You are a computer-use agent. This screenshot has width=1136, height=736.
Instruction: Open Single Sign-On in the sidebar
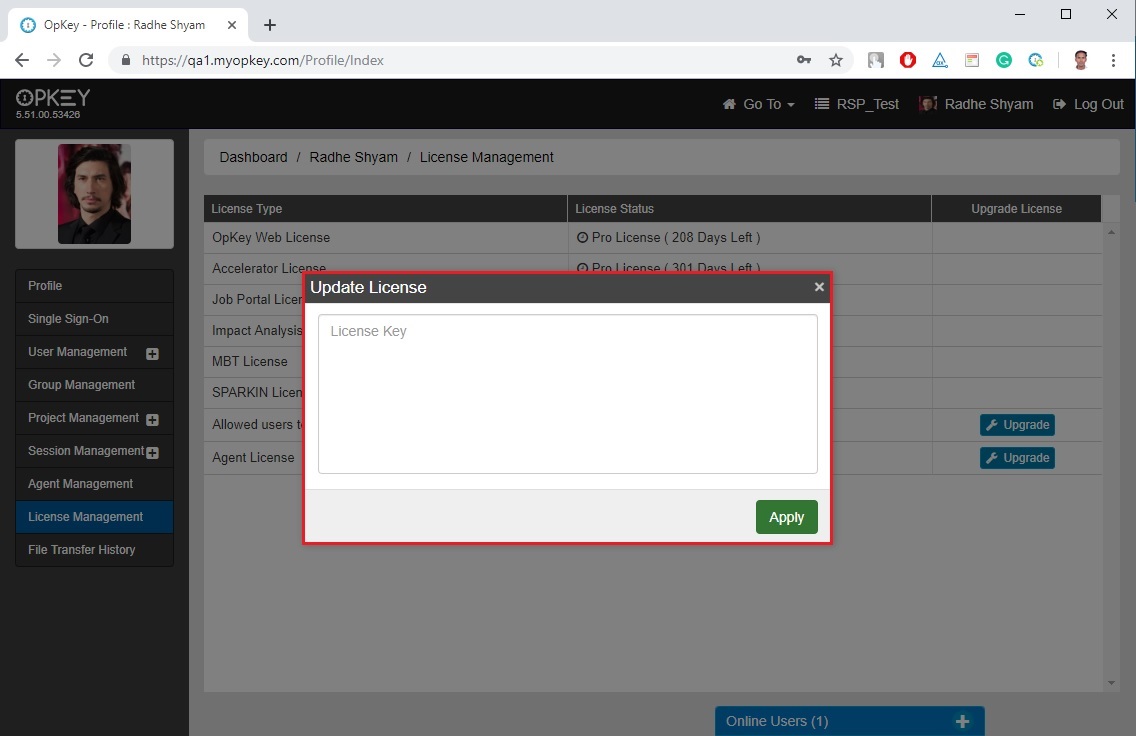click(94, 319)
